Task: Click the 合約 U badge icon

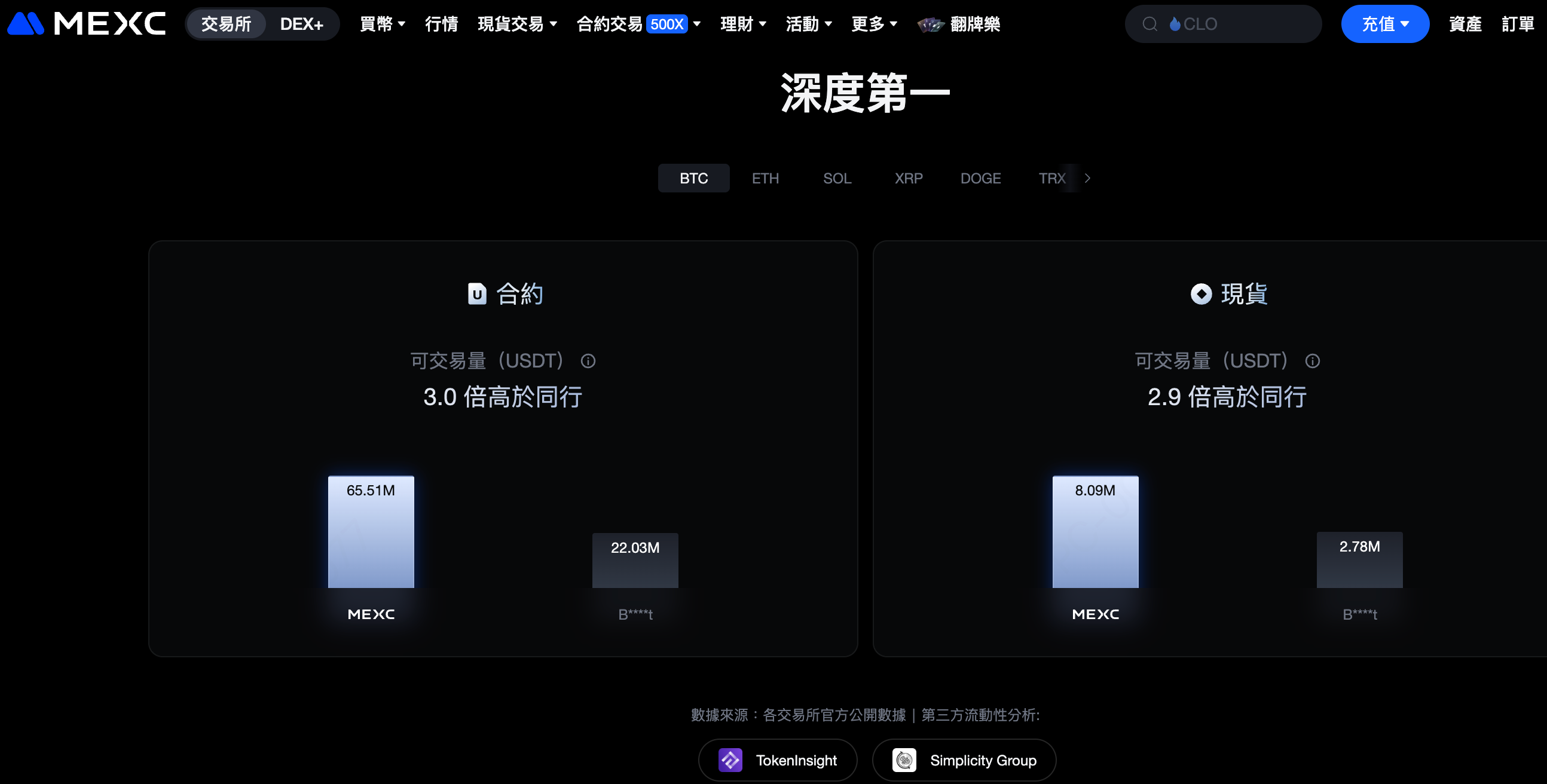Action: [x=477, y=294]
